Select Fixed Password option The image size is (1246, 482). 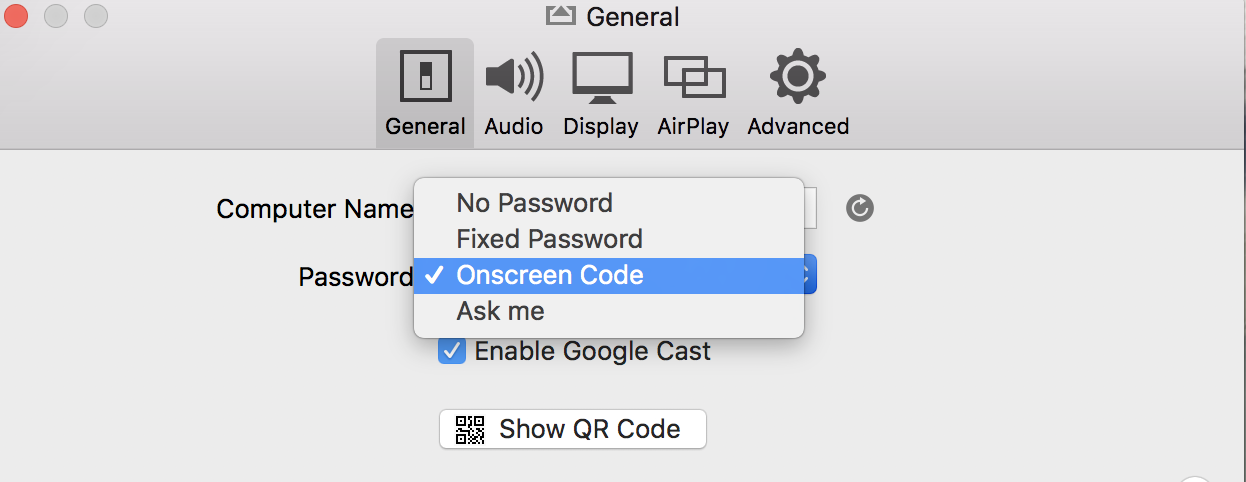point(549,239)
